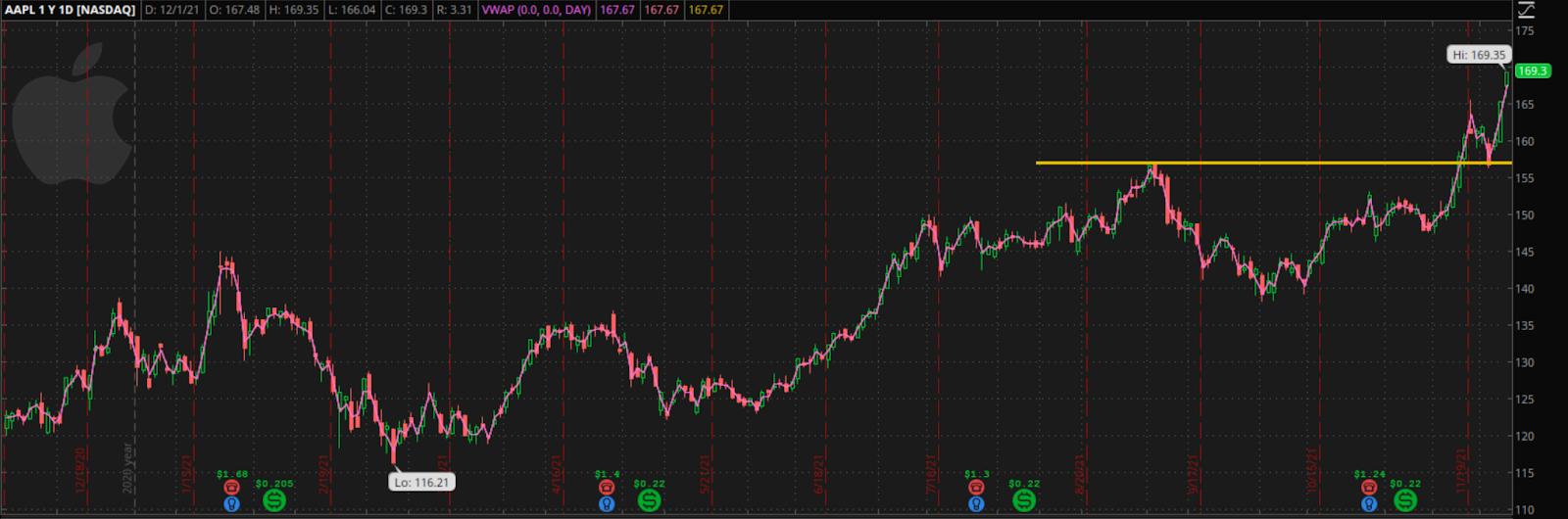Click the D: 12/1/21 date readout
1568x519 pixels.
point(171,10)
